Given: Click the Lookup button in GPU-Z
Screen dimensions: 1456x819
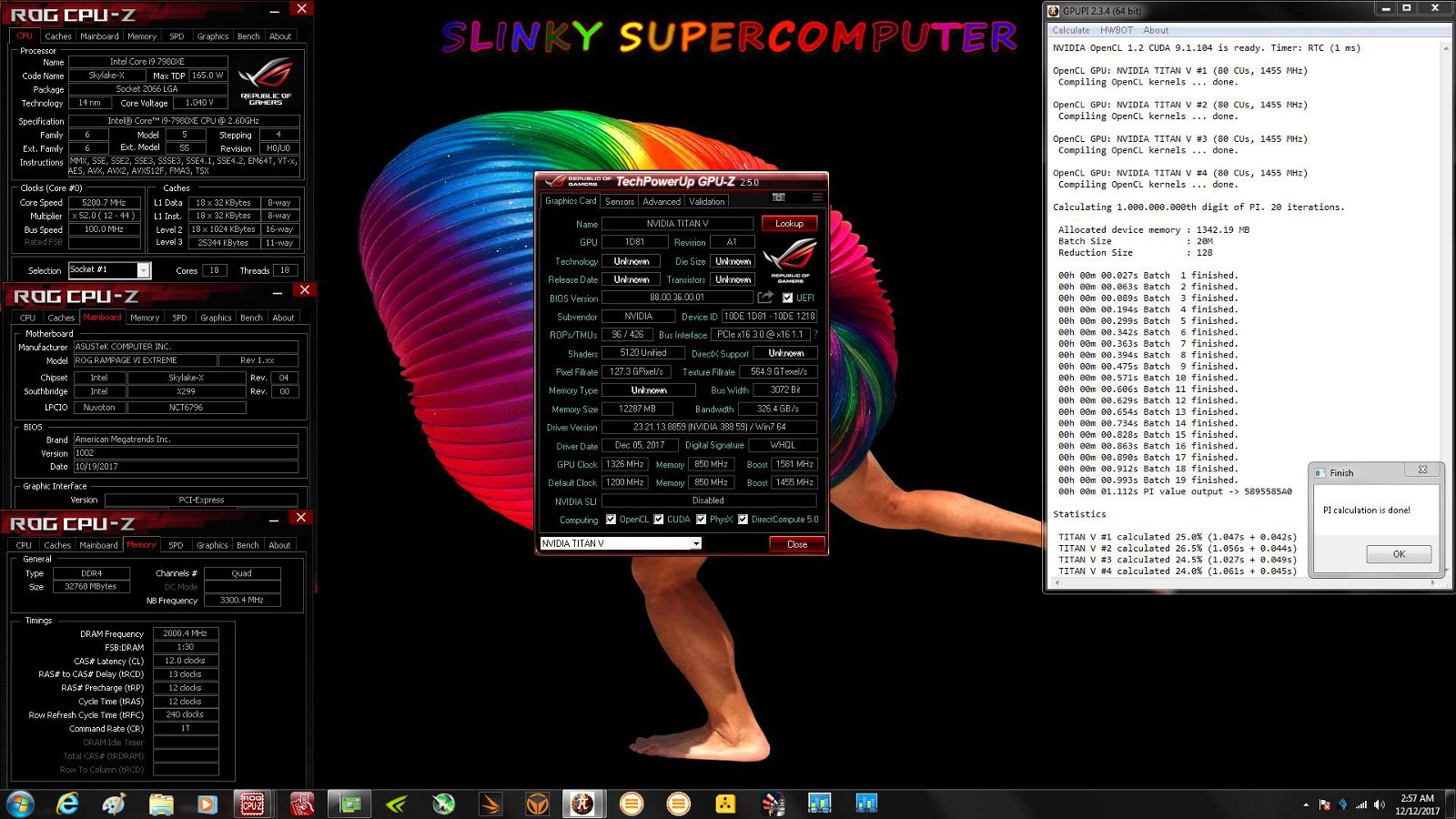Looking at the screenshot, I should pos(789,223).
